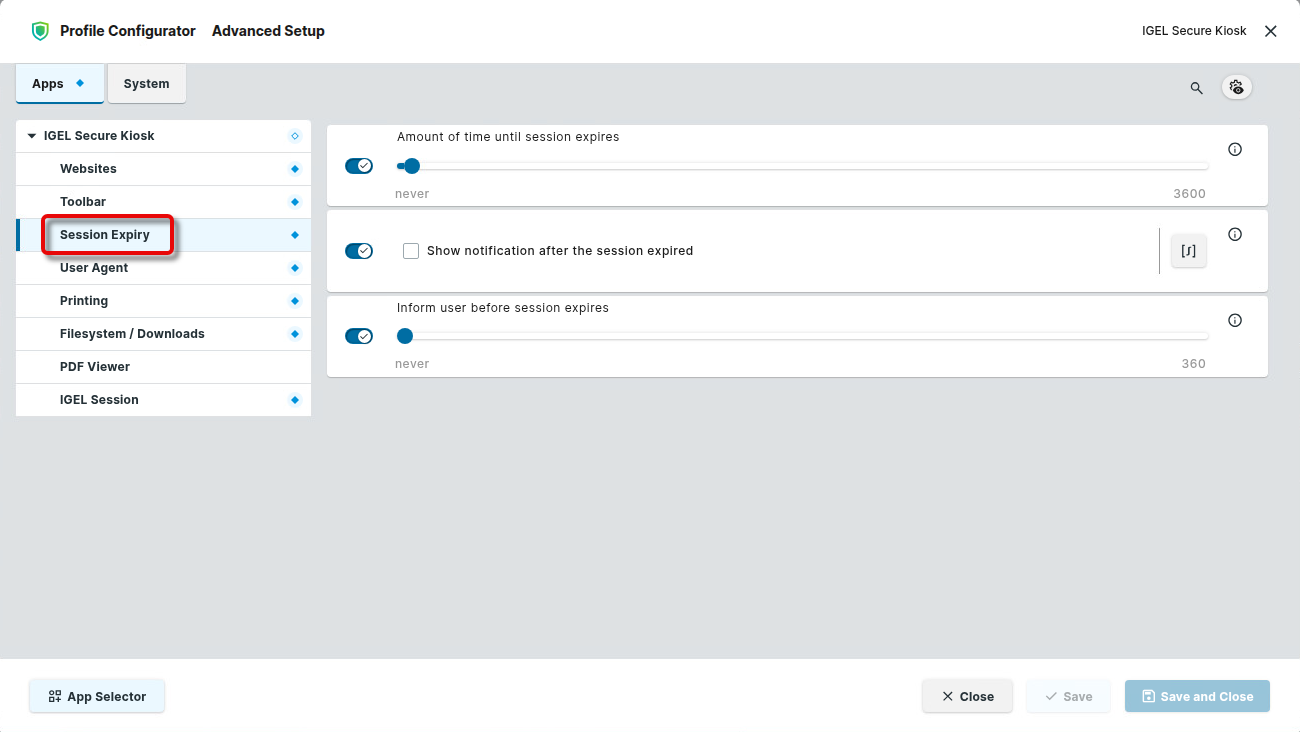This screenshot has height=732, width=1300.
Task: Click blue diamond indicator beside Websites
Action: (x=294, y=169)
